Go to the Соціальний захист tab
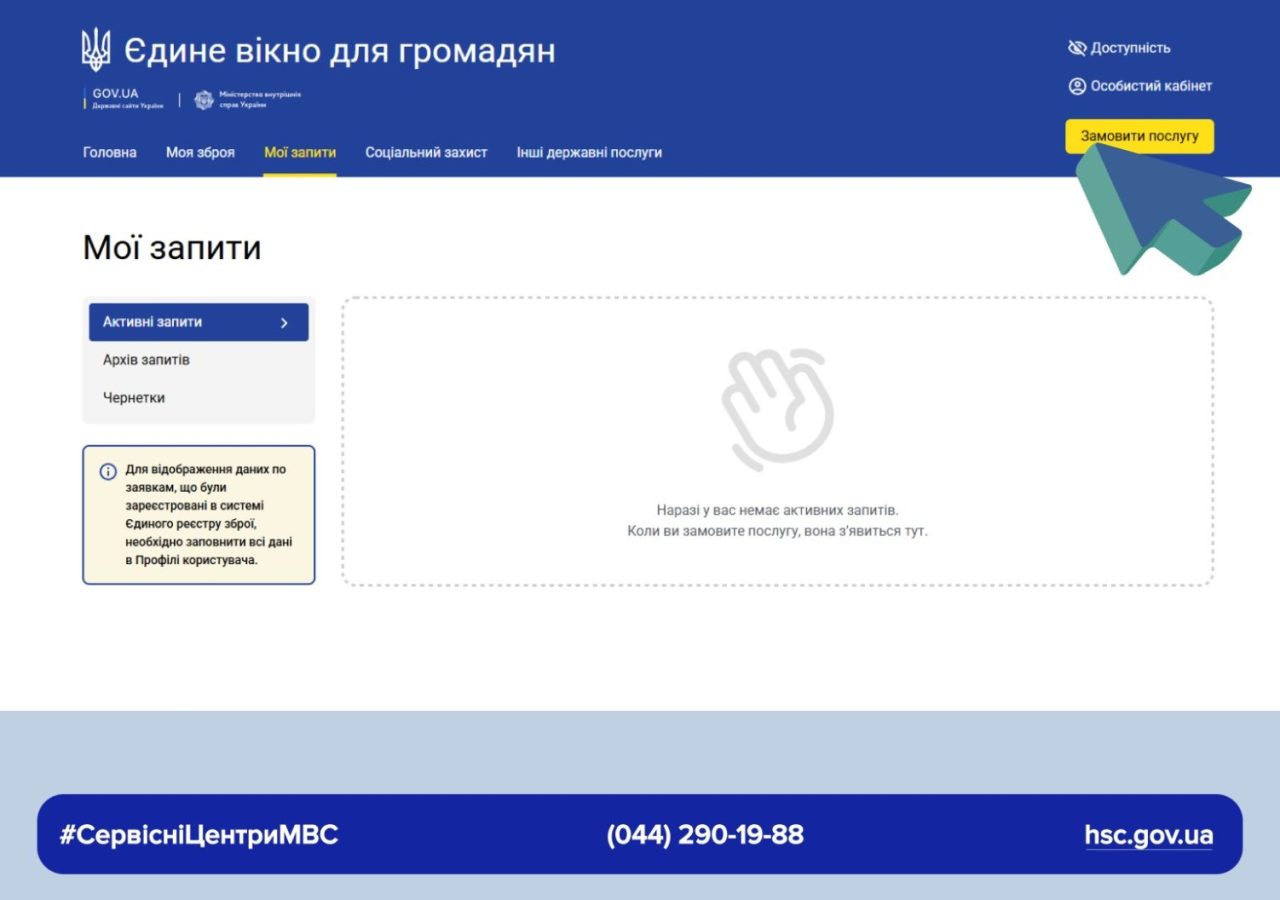This screenshot has height=900, width=1280. click(x=426, y=153)
